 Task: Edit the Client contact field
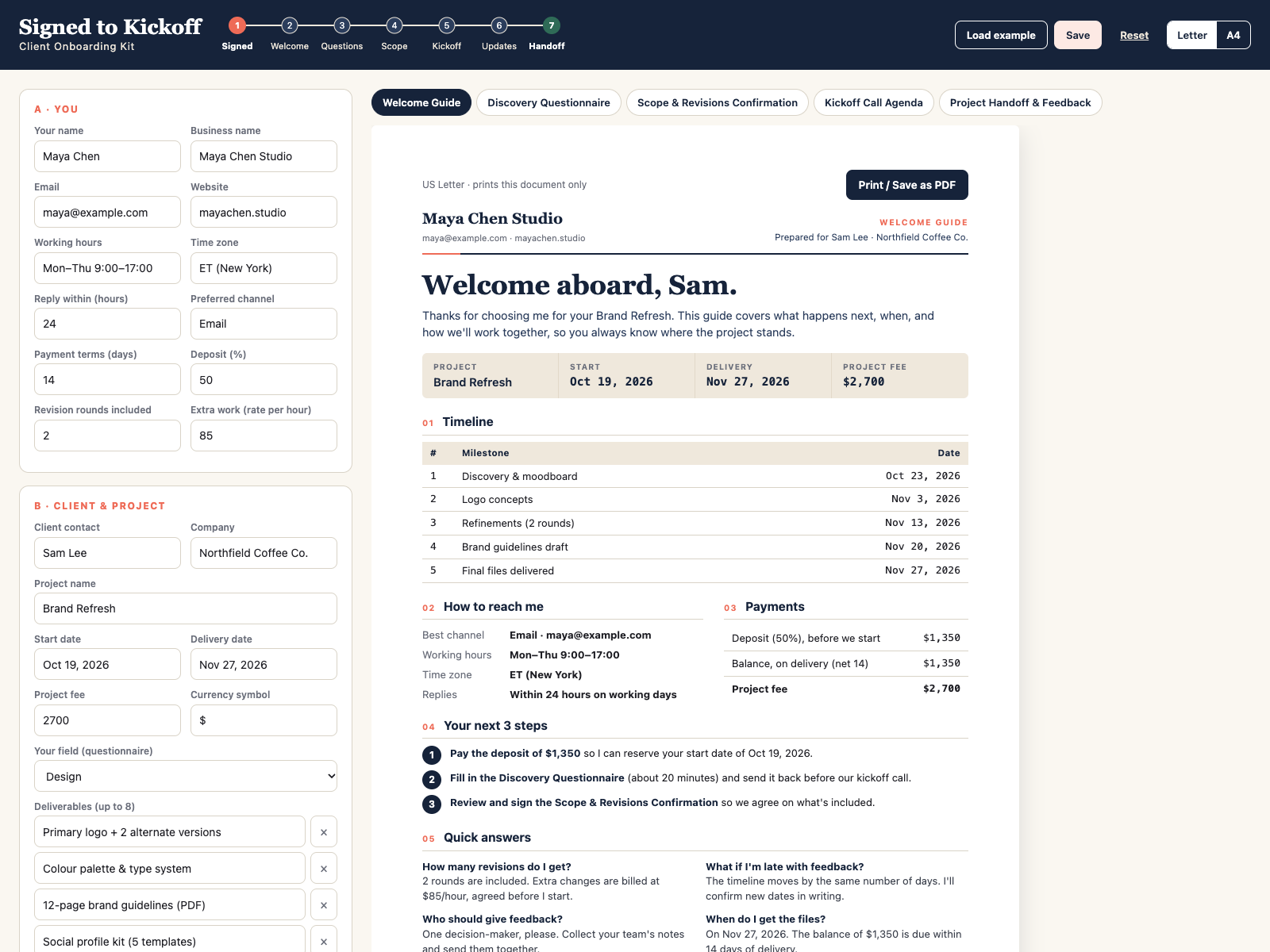tap(107, 553)
